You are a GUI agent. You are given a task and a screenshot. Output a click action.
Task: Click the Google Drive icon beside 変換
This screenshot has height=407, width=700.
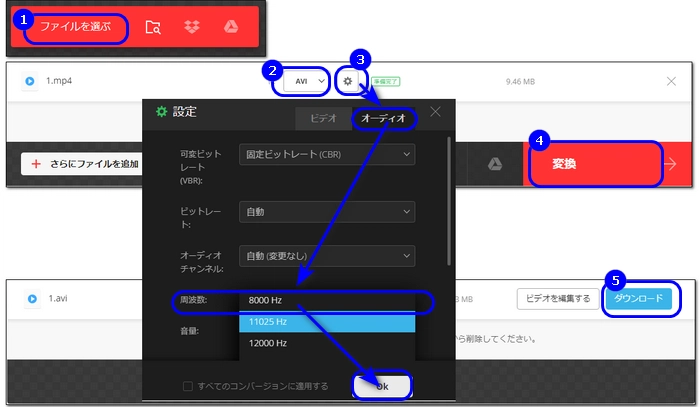pos(495,164)
